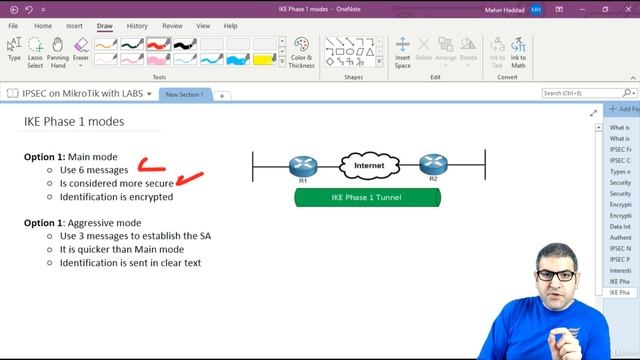Switch to the View tab

pyautogui.click(x=203, y=26)
